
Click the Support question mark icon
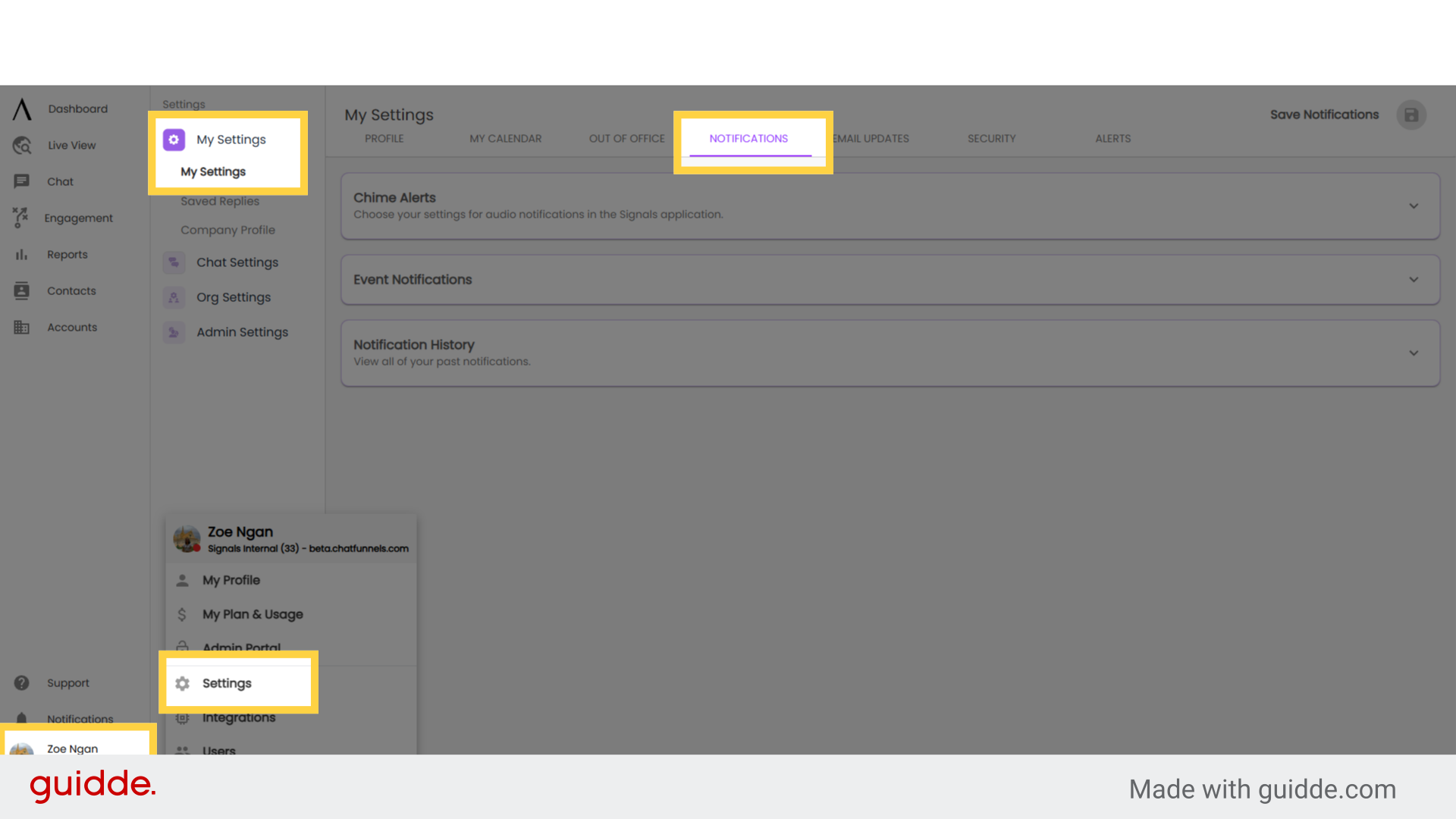click(x=21, y=682)
